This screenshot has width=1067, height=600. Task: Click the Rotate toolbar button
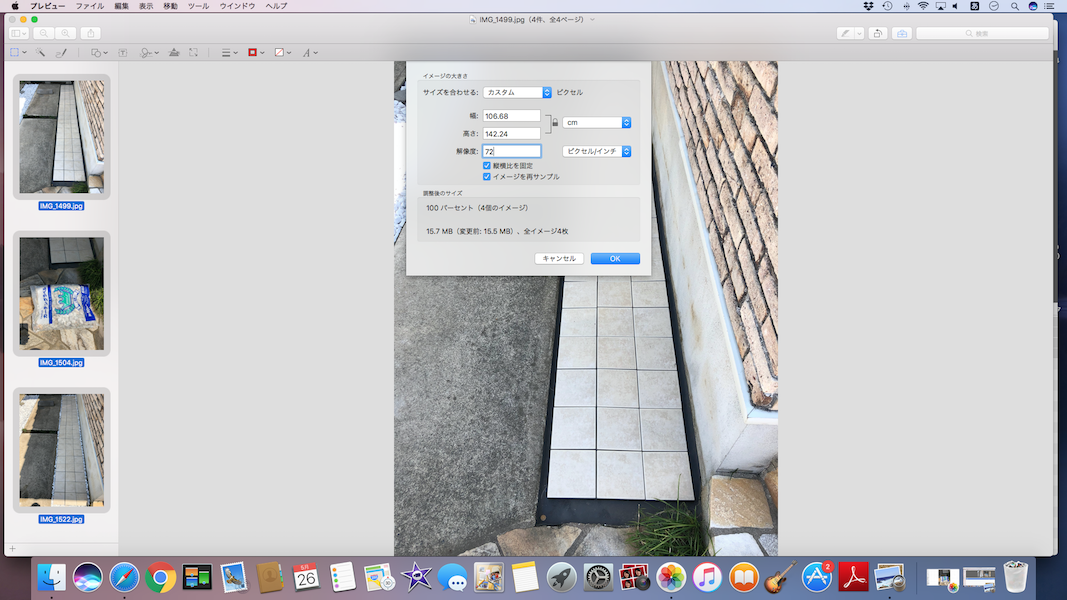coord(876,33)
